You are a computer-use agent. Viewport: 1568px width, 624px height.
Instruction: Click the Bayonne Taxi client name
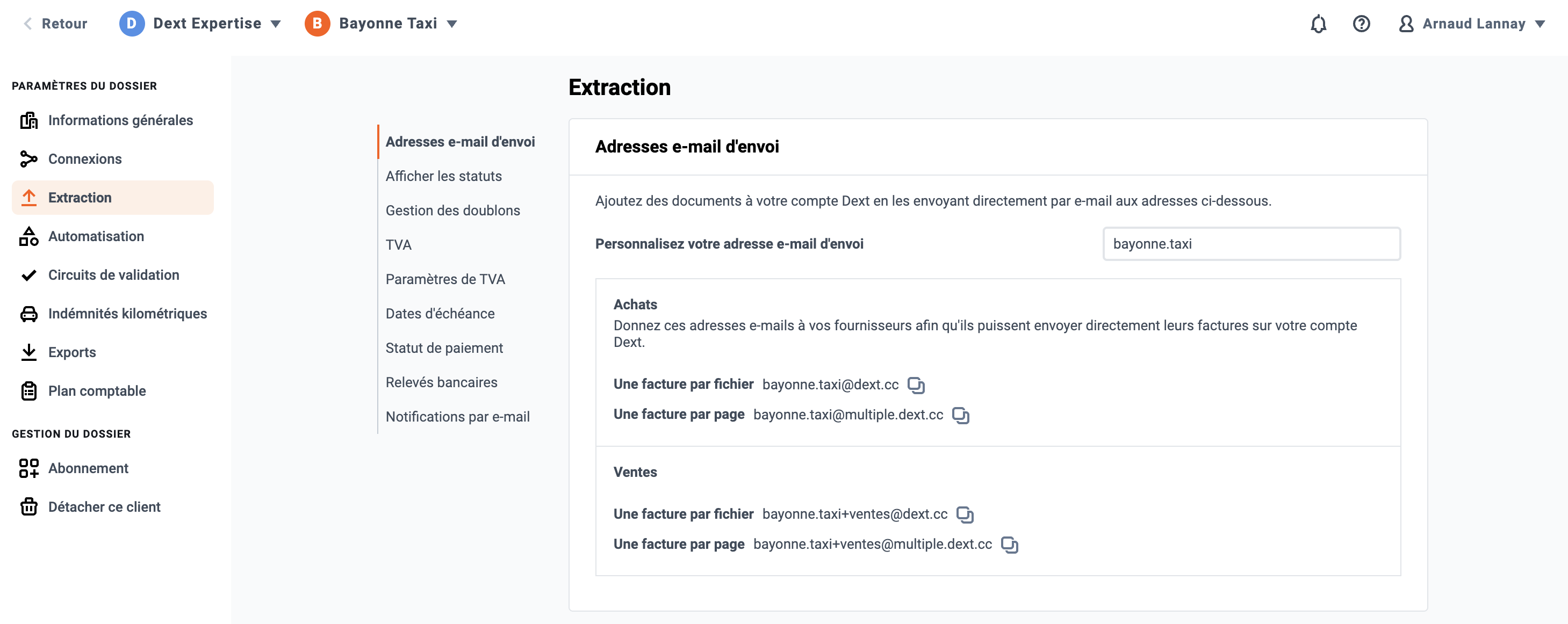pyautogui.click(x=388, y=24)
